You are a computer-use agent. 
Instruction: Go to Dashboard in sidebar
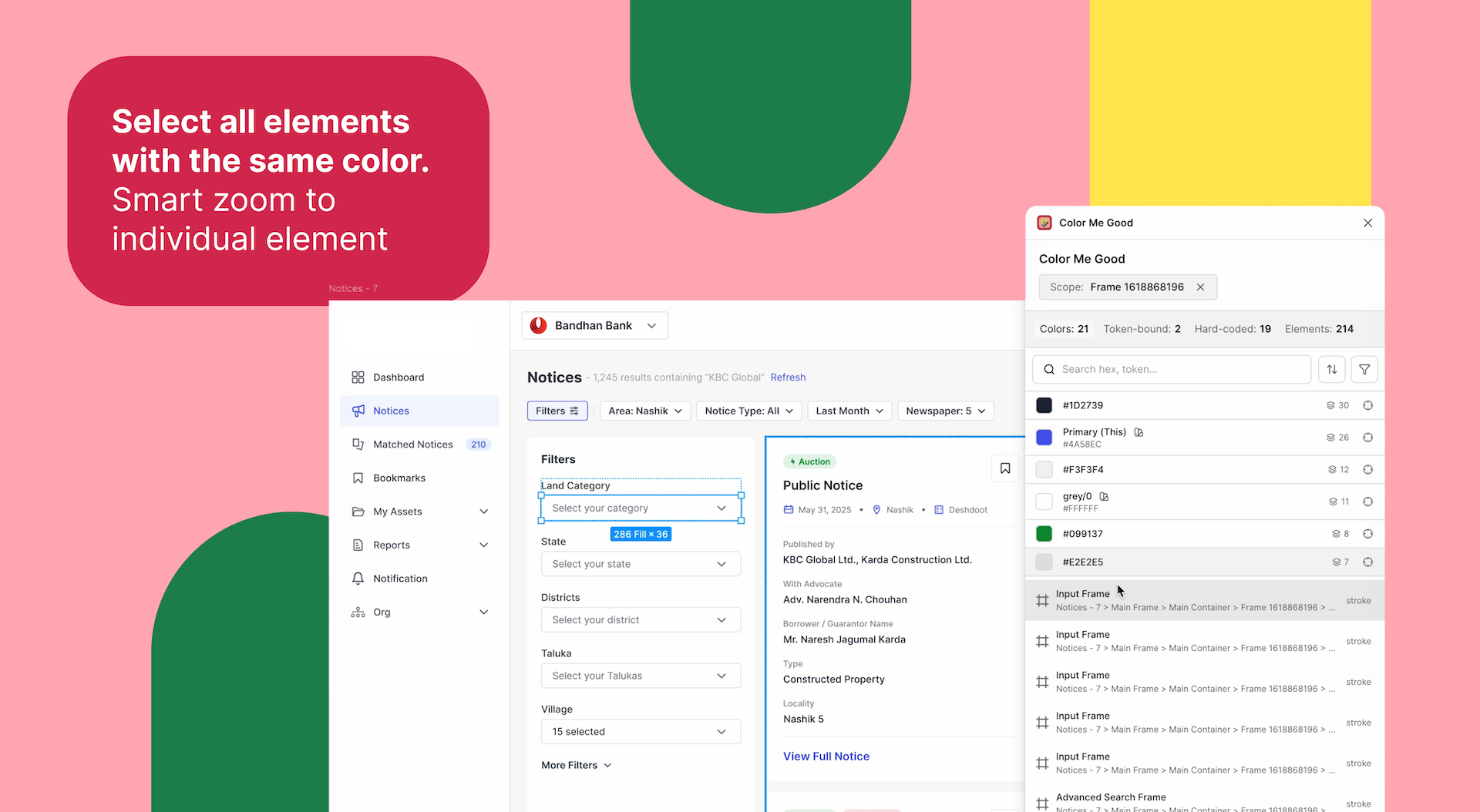tap(419, 377)
